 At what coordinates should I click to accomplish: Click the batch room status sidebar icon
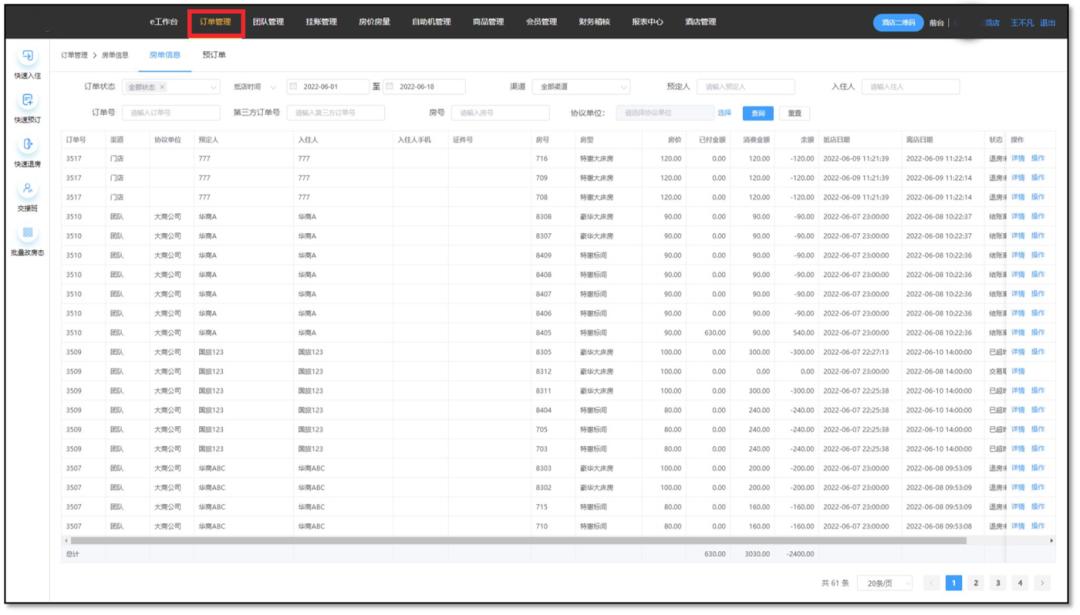(28, 233)
